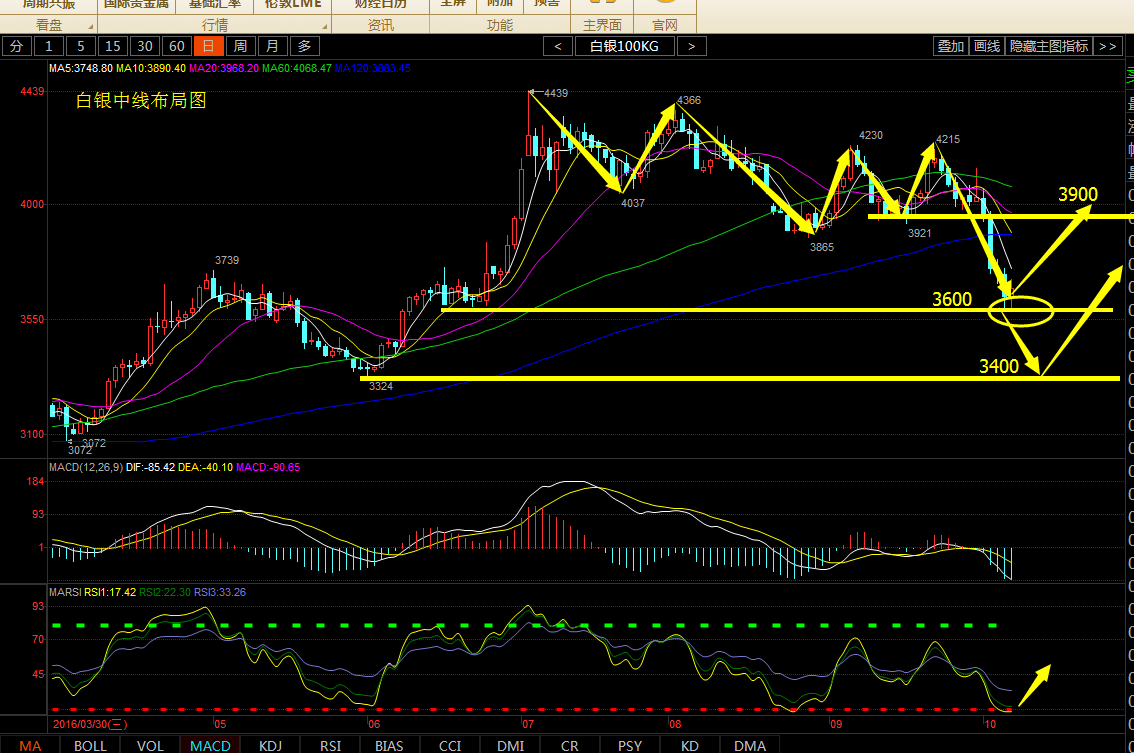This screenshot has width=1134, height=753.
Task: Select the 分 time-sharing view
Action: pyautogui.click(x=16, y=46)
